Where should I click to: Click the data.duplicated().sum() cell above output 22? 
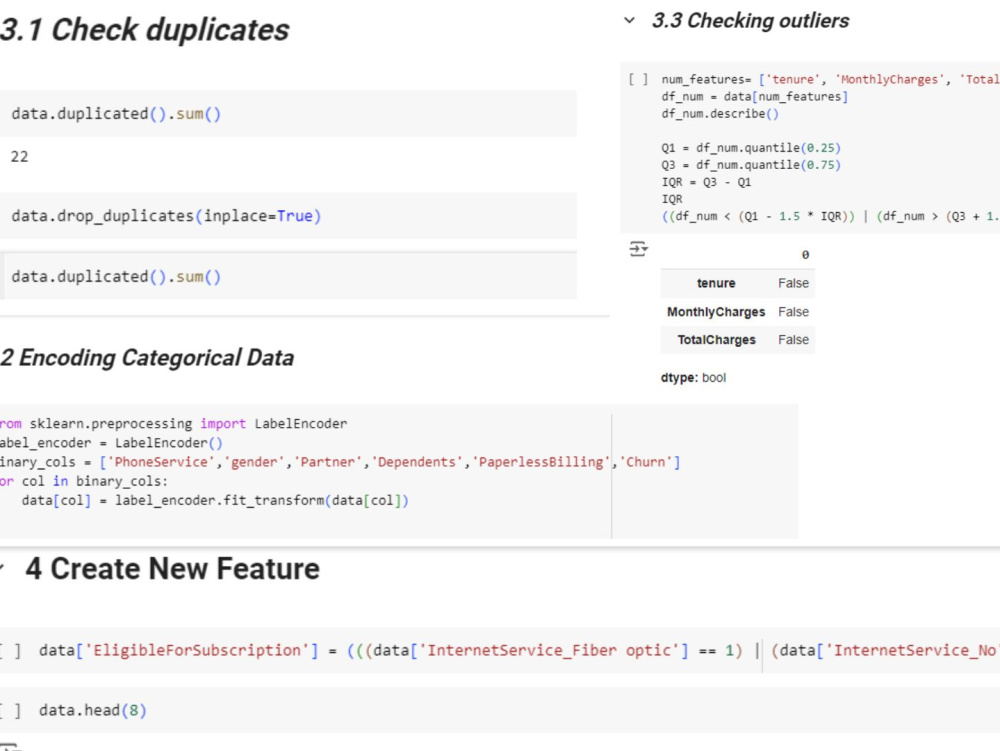[288, 114]
